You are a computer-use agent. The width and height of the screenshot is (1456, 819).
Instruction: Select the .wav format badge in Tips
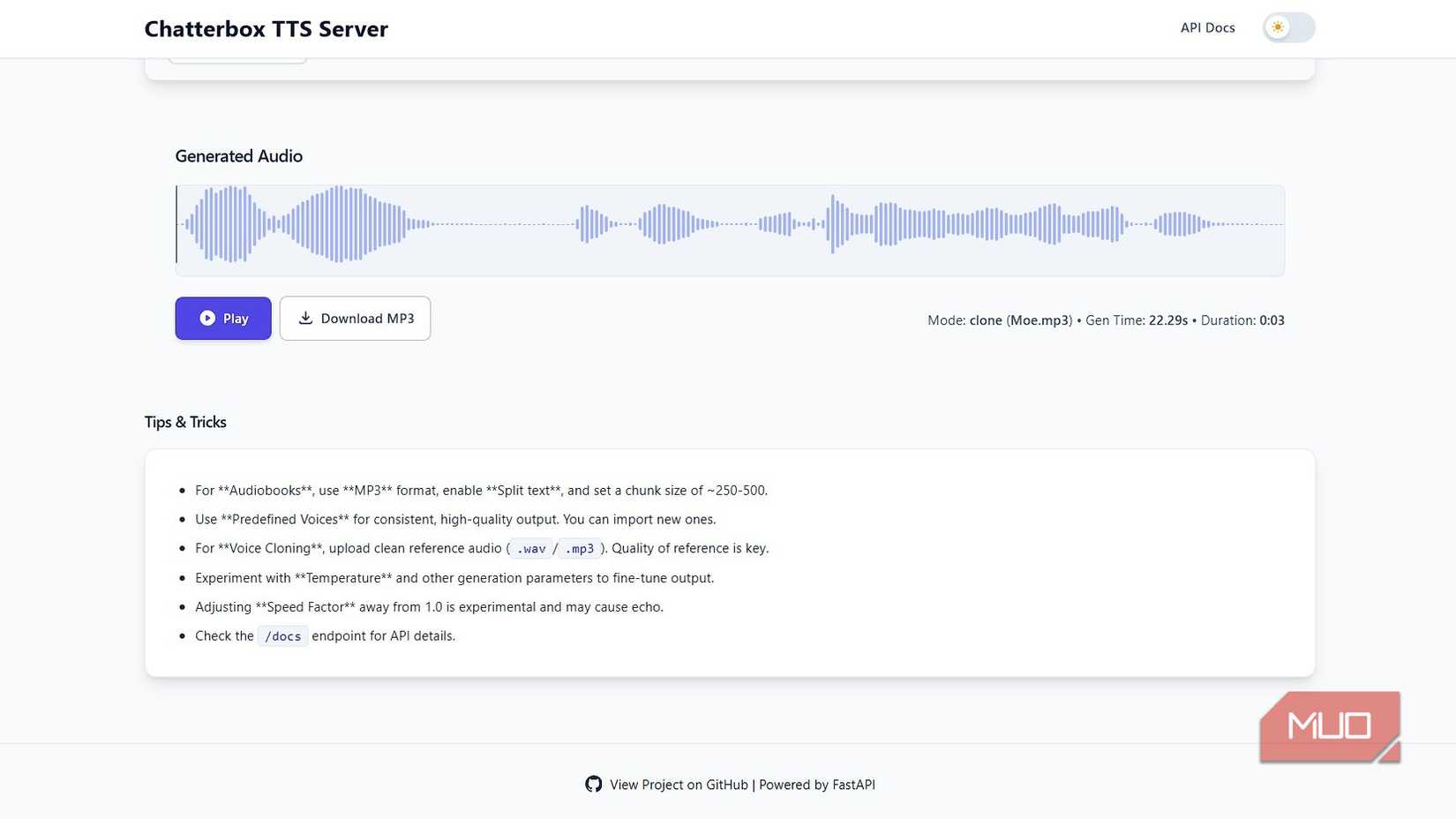click(529, 548)
